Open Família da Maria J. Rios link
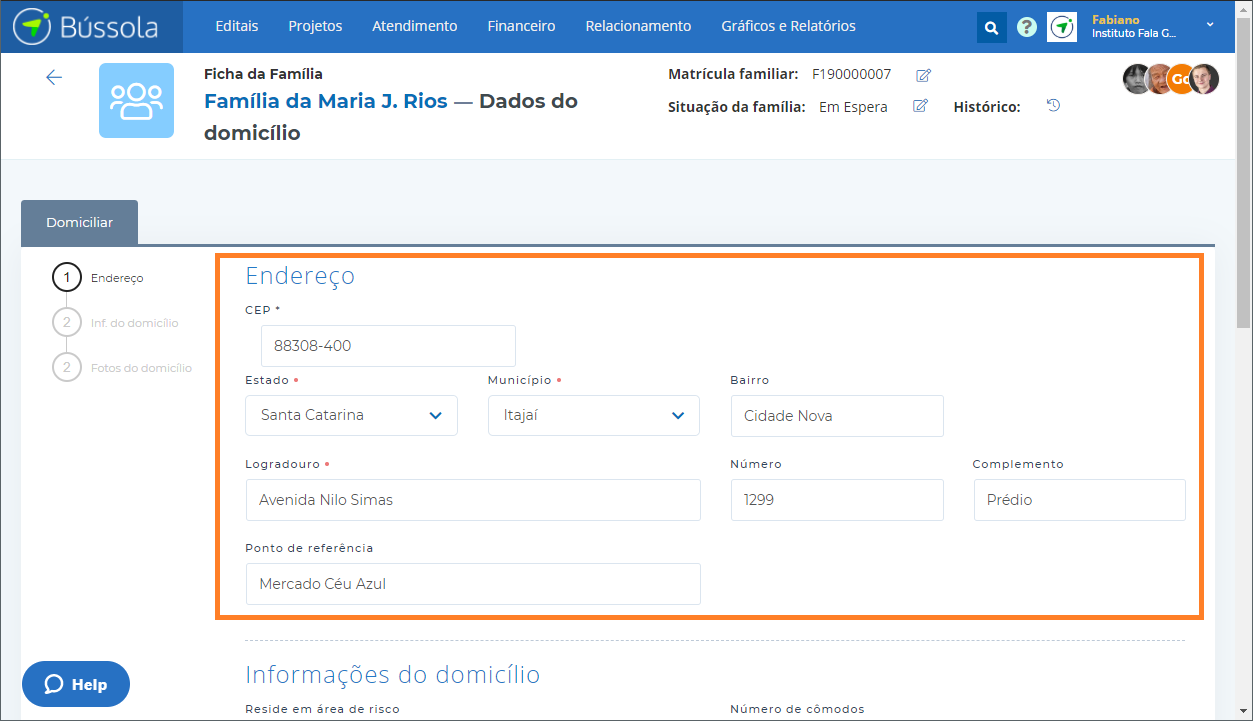 325,101
